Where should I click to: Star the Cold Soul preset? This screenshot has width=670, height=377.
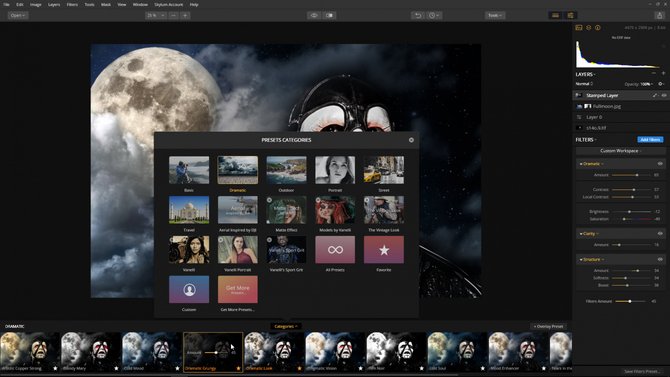(x=483, y=368)
